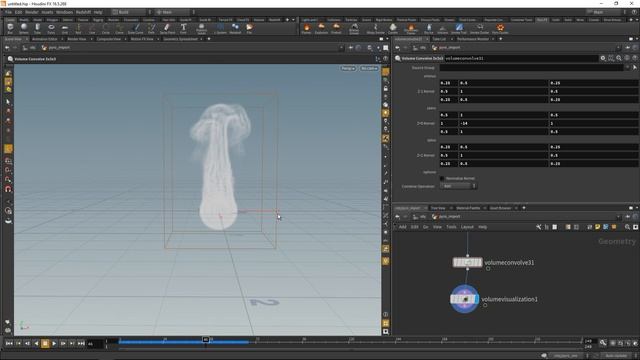Screen dimensions: 640x360
Task: Switch to the Geometry Spreadsheet tab
Action: [x=180, y=39]
